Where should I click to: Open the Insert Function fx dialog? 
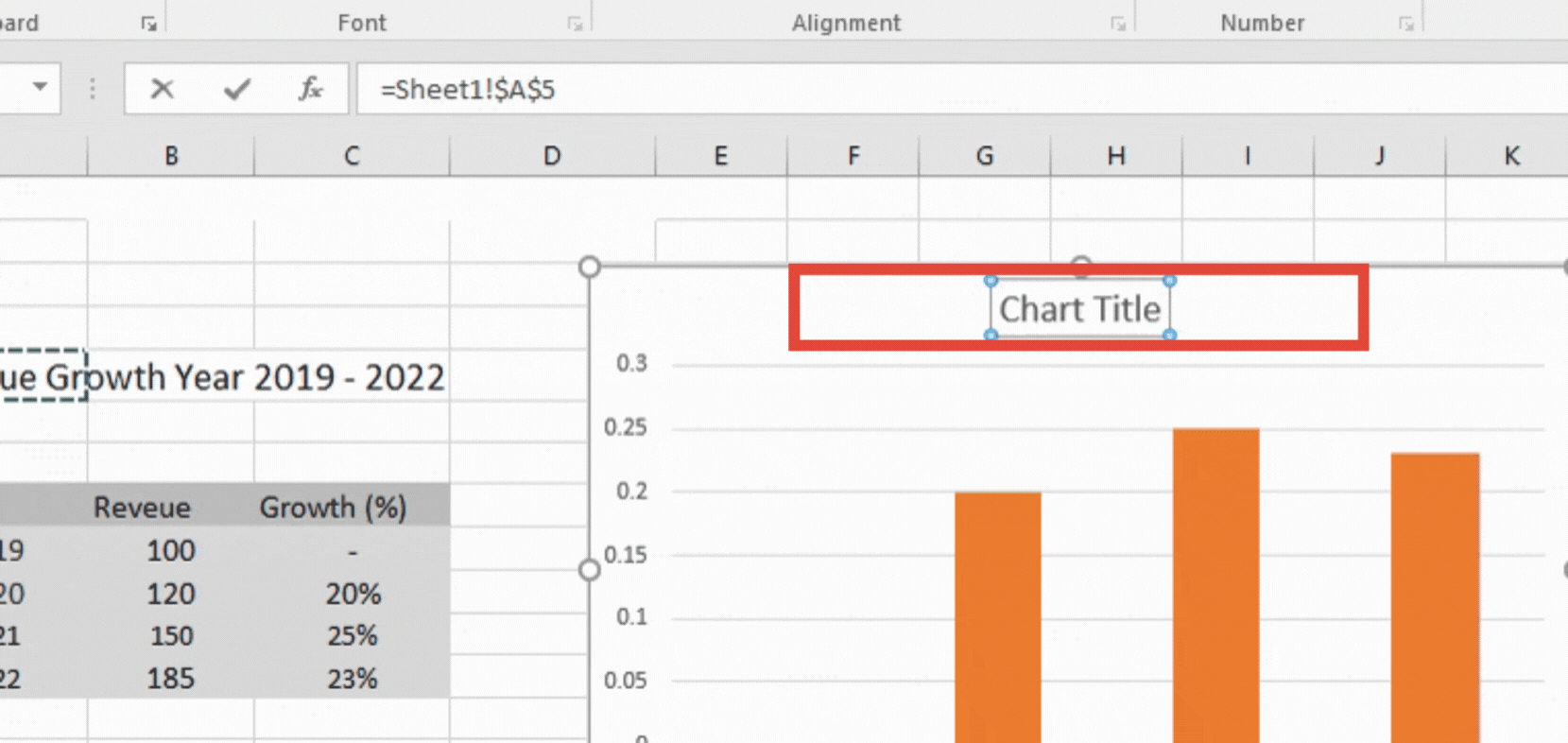click(310, 89)
